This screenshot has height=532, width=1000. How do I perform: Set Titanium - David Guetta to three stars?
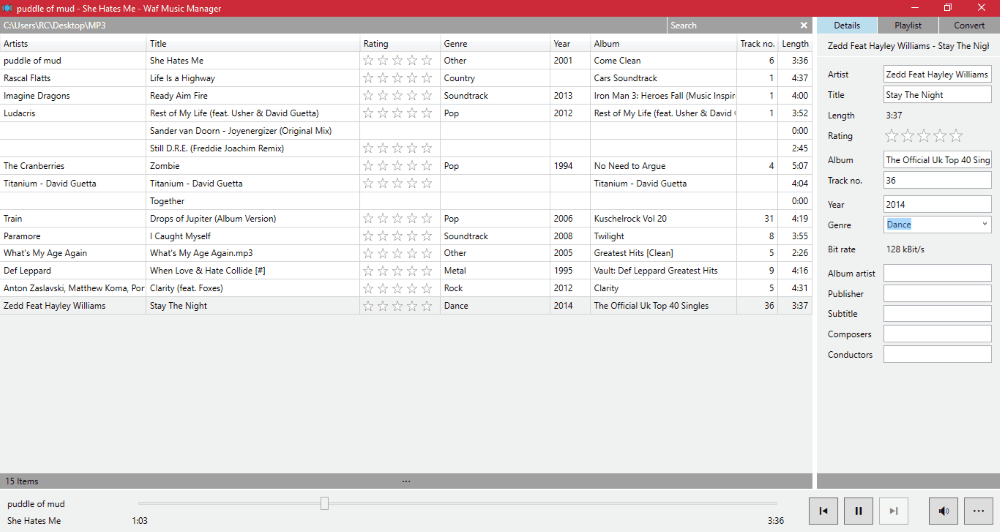pyautogui.click(x=397, y=184)
